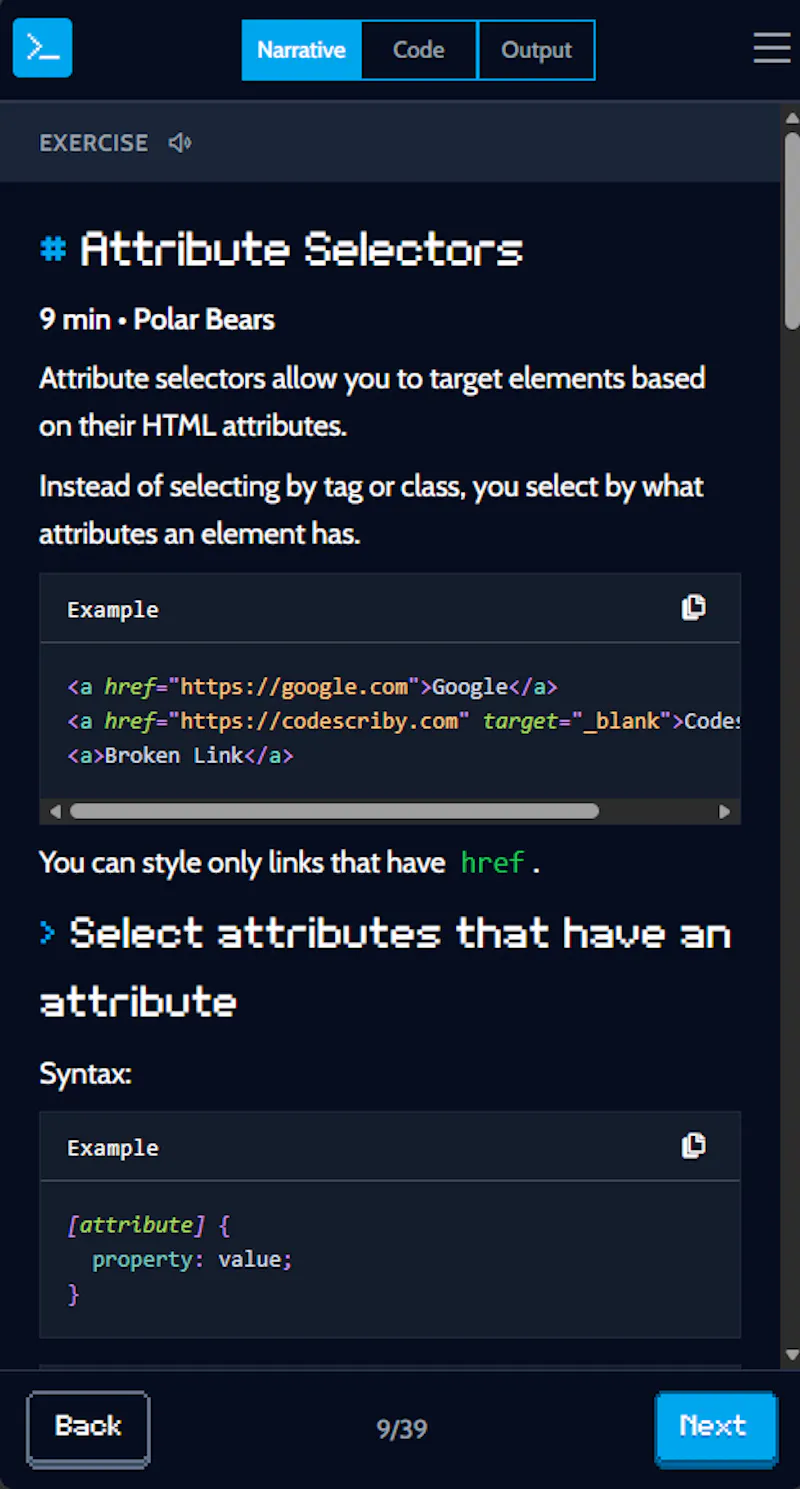Screen dimensions: 800x1489
Task: Copy the attribute syntax example code
Action: pos(693,1146)
